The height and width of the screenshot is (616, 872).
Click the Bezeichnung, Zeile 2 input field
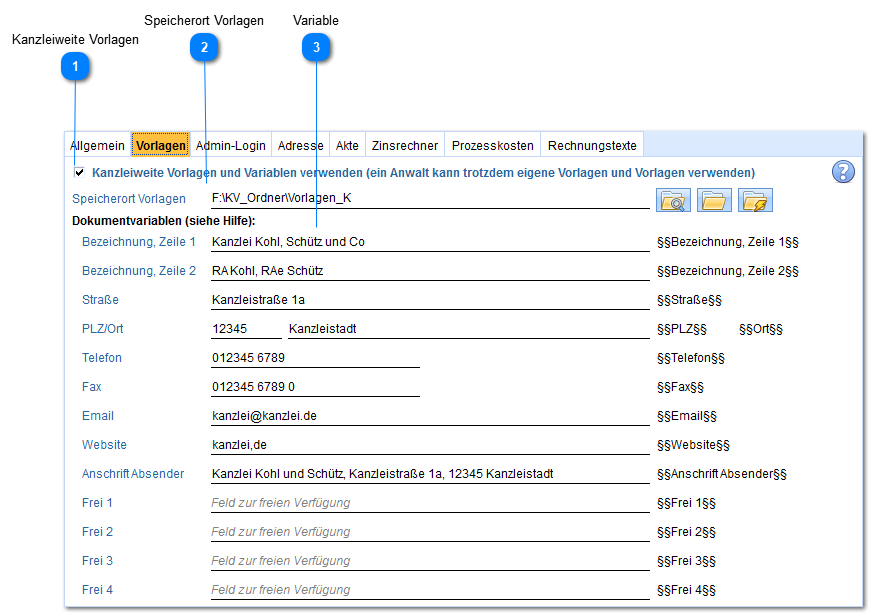pos(430,271)
